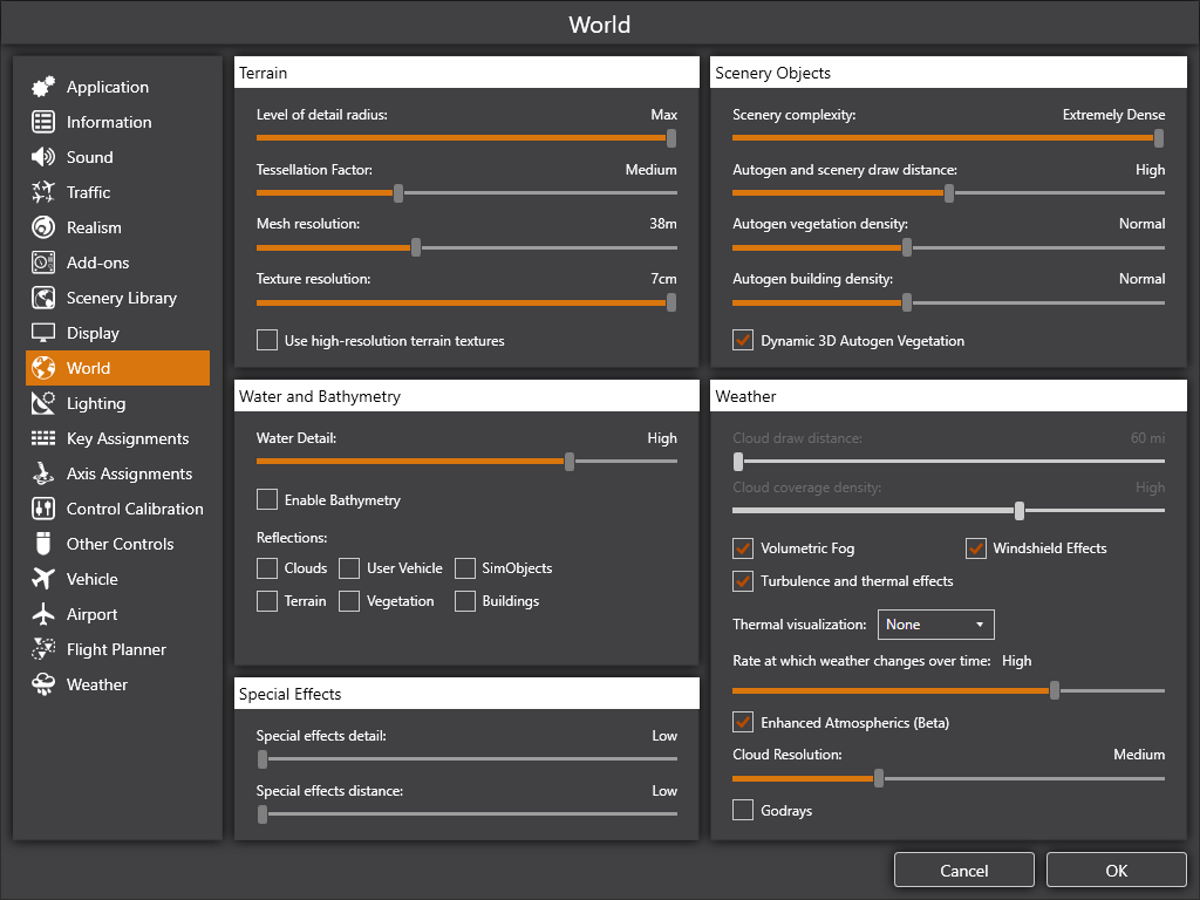Open Traffic settings via airplanes icon
Viewport: 1200px width, 900px height.
tap(43, 192)
